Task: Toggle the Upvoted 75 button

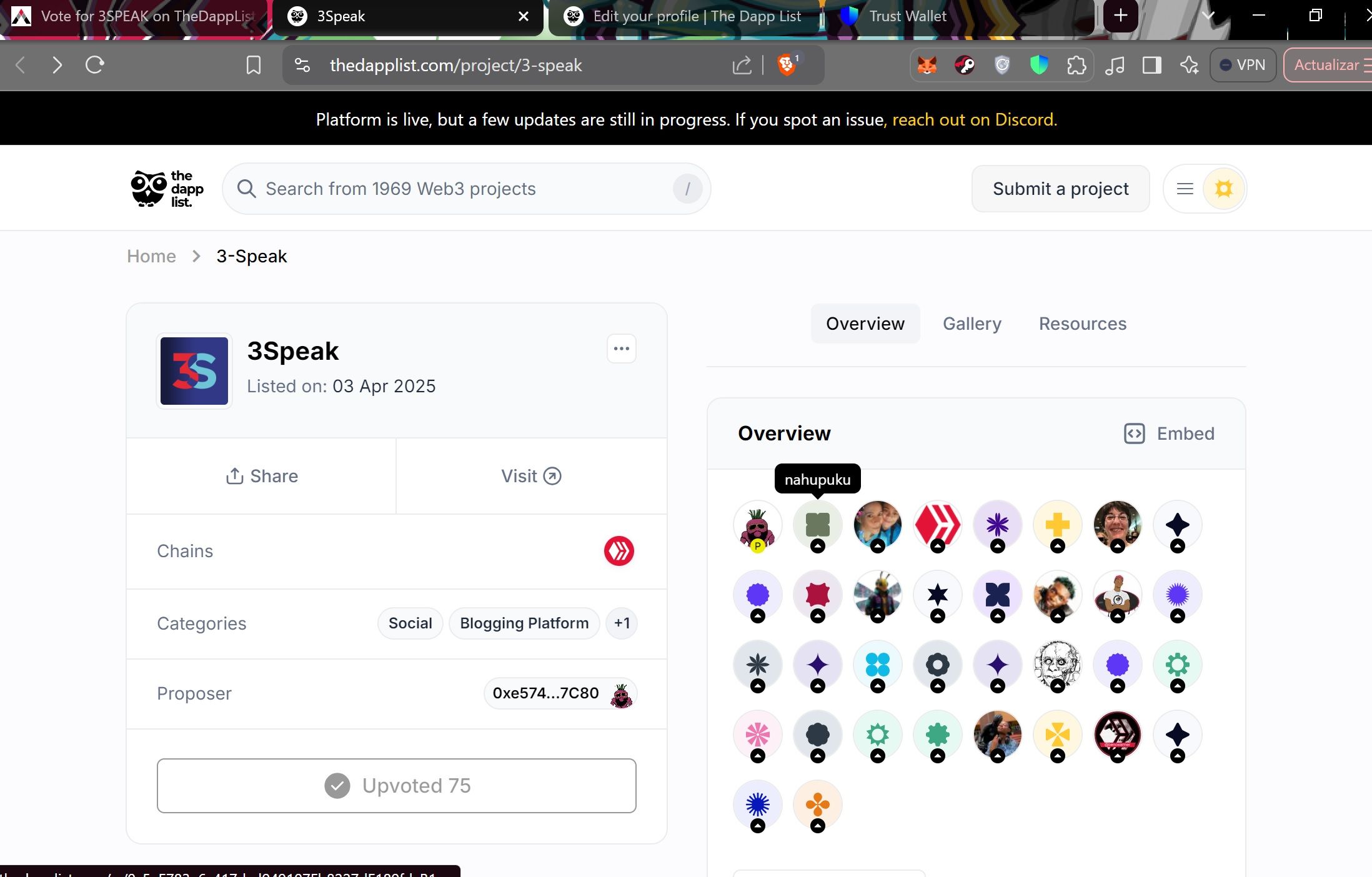Action: [x=397, y=786]
